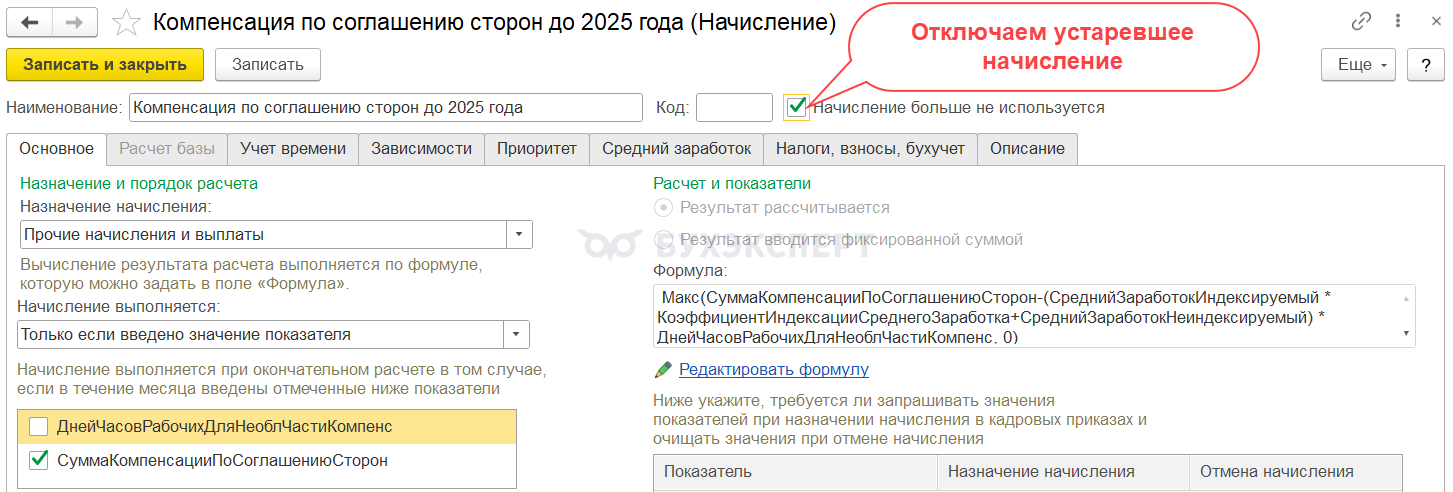This screenshot has height=492, width=1453.
Task: Add form to favorites with star icon
Action: (x=127, y=23)
